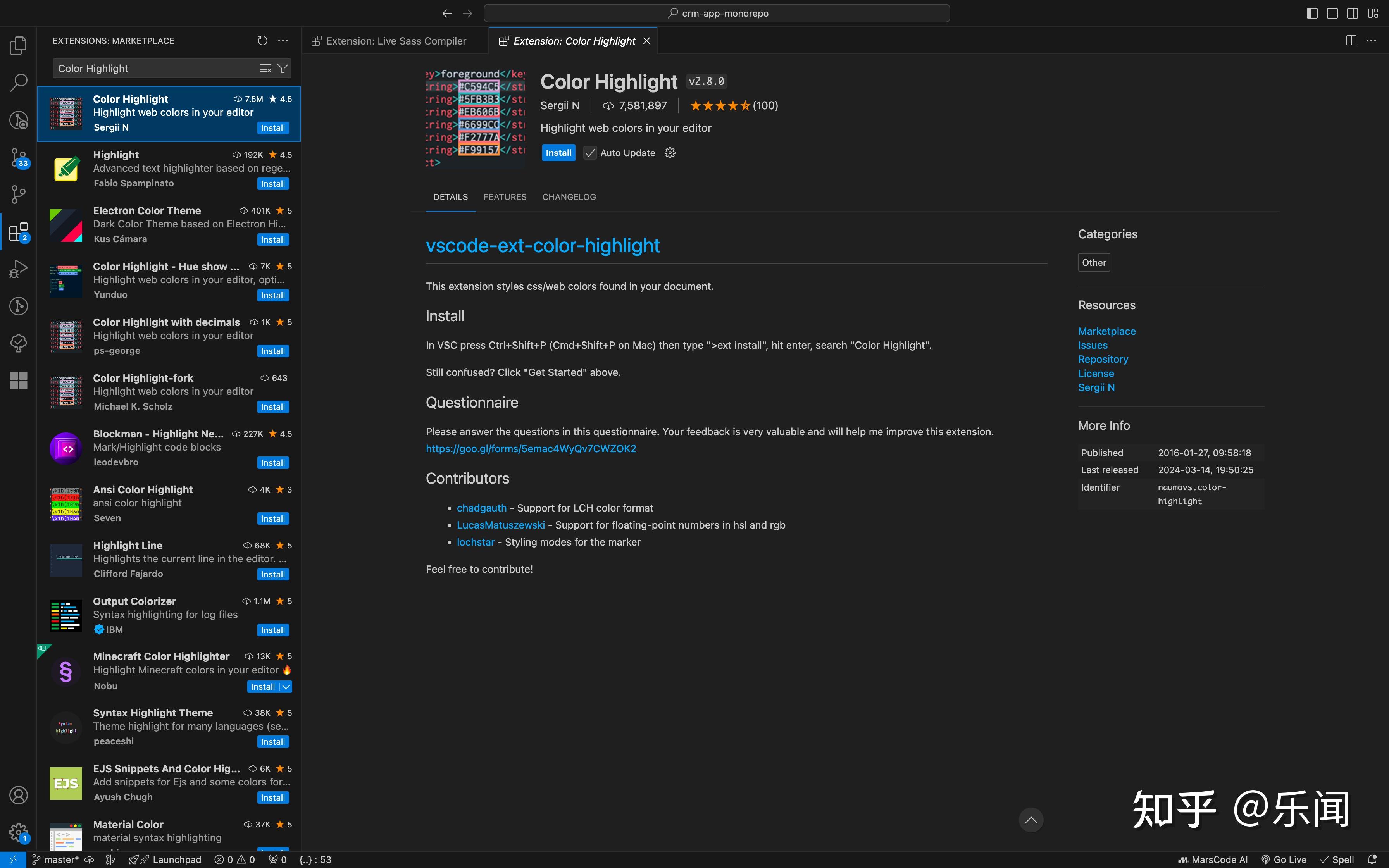Select Blockman - Highlight Nested Code Blocks entry
This screenshot has height=868, width=1389.
click(x=169, y=448)
